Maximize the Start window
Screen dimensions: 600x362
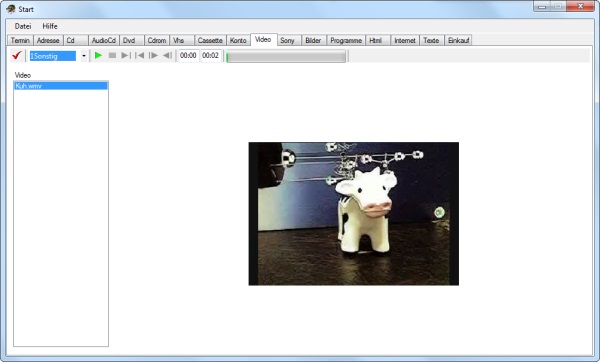coord(558,6)
